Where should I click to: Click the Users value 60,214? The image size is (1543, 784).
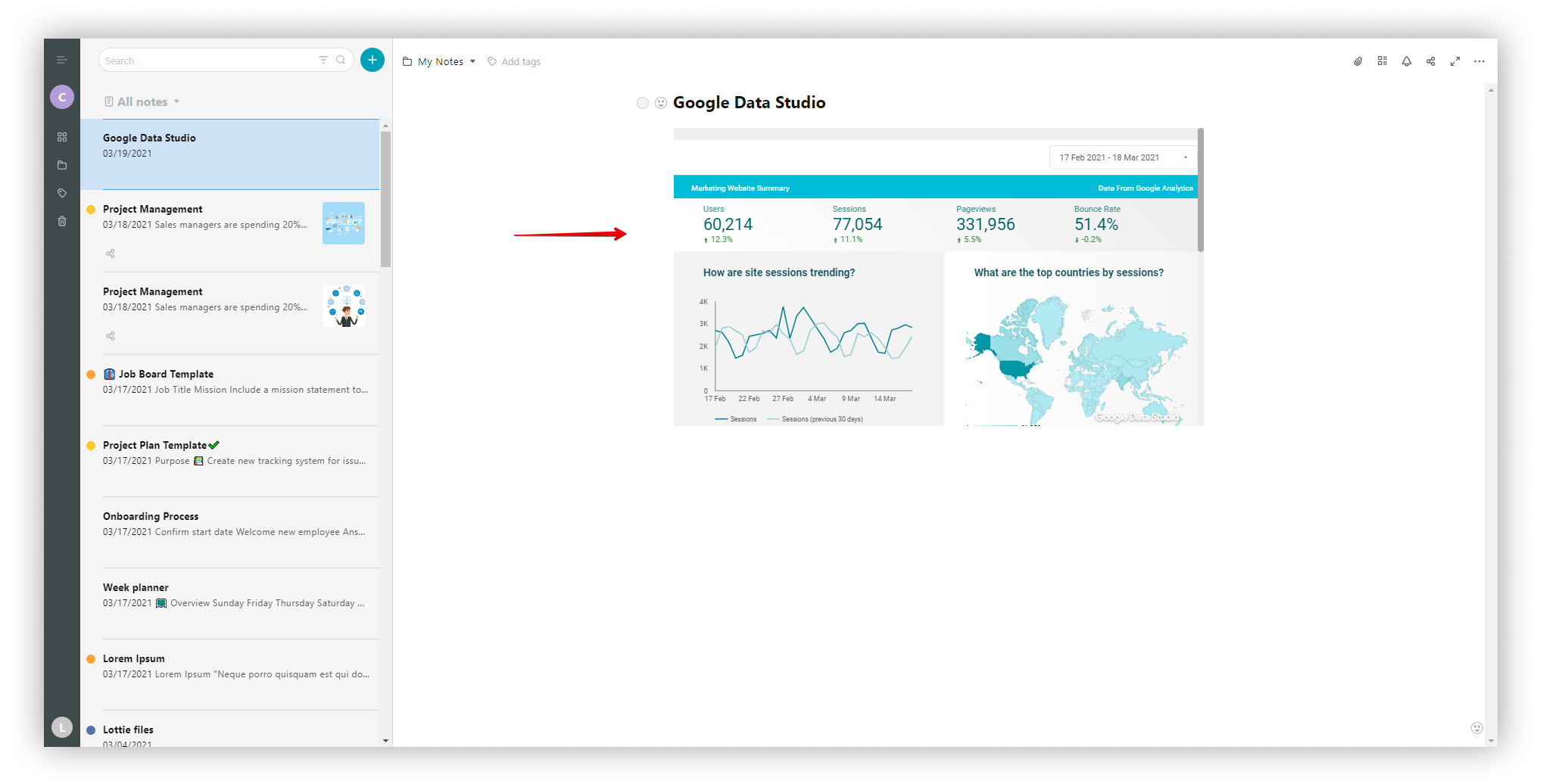pyautogui.click(x=728, y=225)
